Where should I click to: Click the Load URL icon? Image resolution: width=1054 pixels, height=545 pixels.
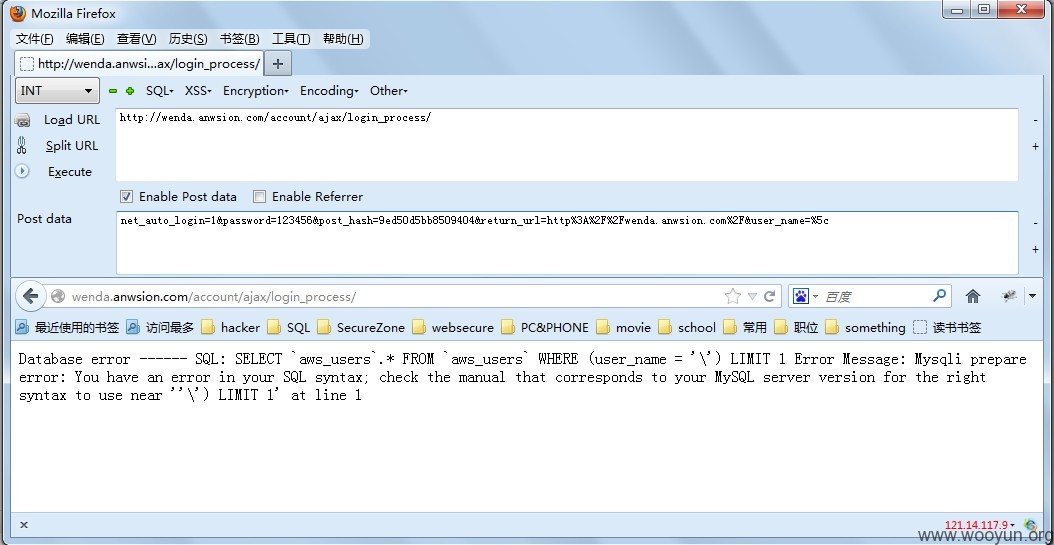coord(22,120)
